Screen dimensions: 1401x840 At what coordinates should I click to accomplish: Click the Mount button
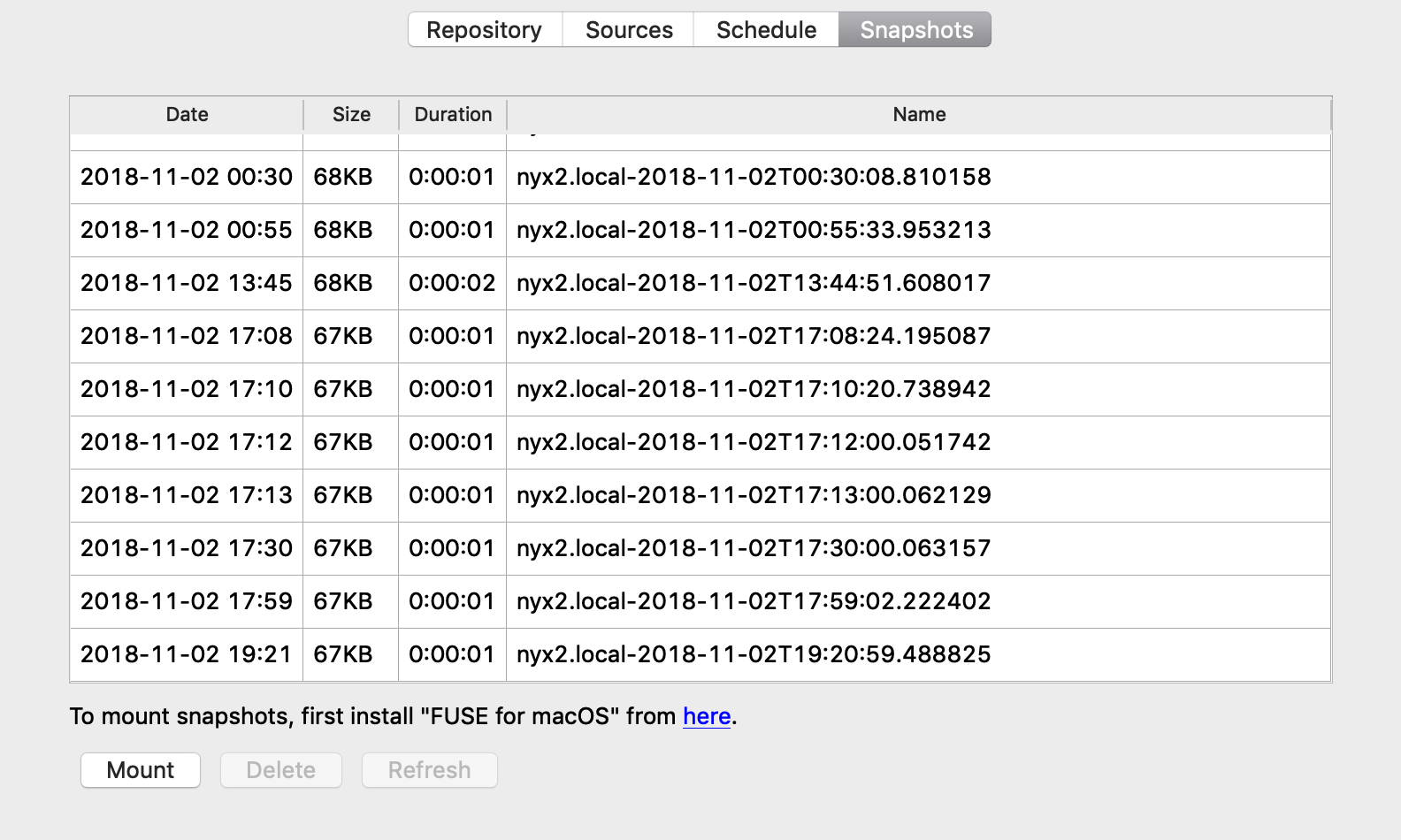pos(141,770)
